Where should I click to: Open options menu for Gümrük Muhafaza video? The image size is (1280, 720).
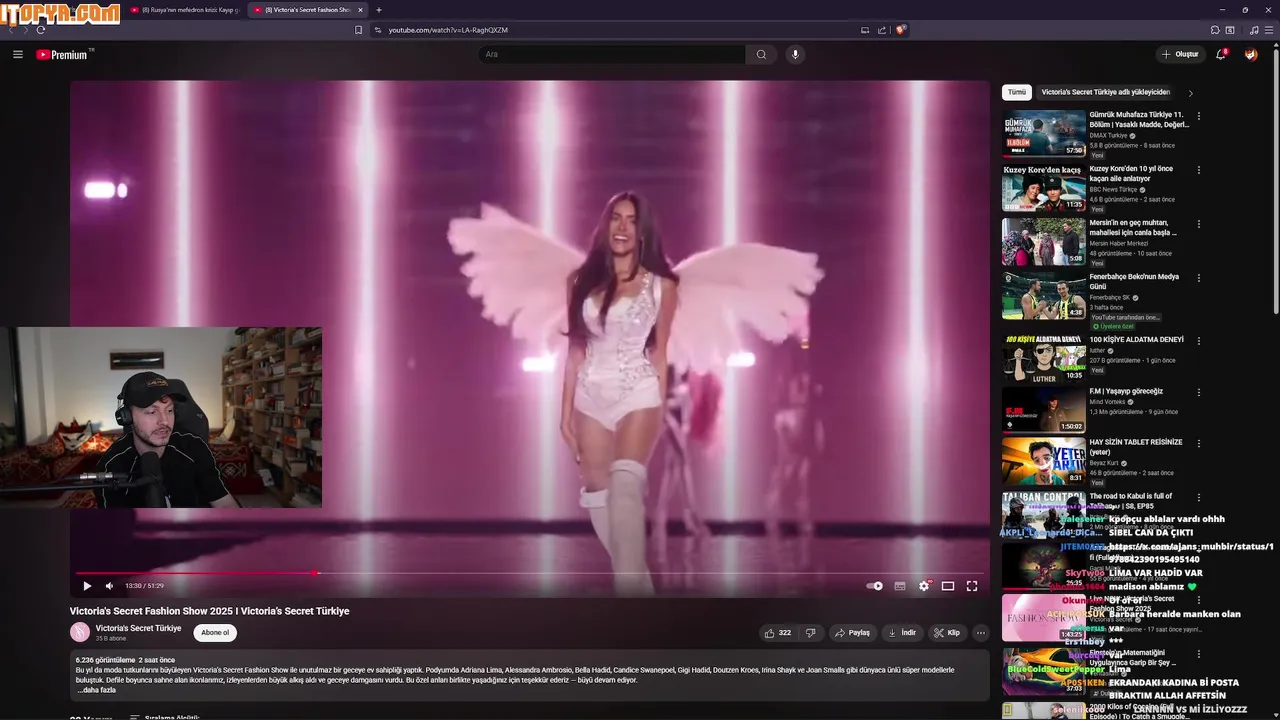(1199, 116)
